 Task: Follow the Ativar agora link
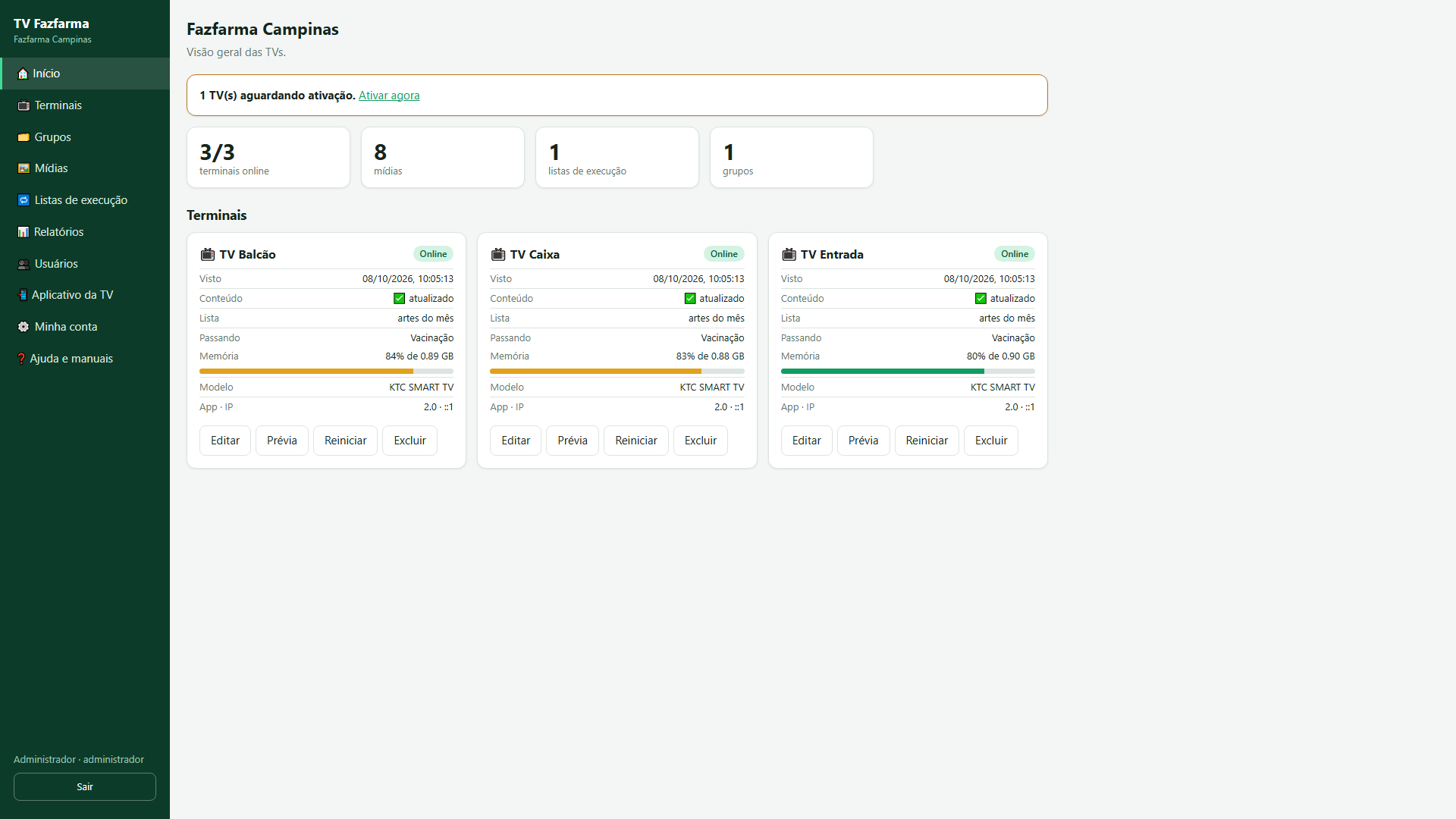(x=389, y=96)
